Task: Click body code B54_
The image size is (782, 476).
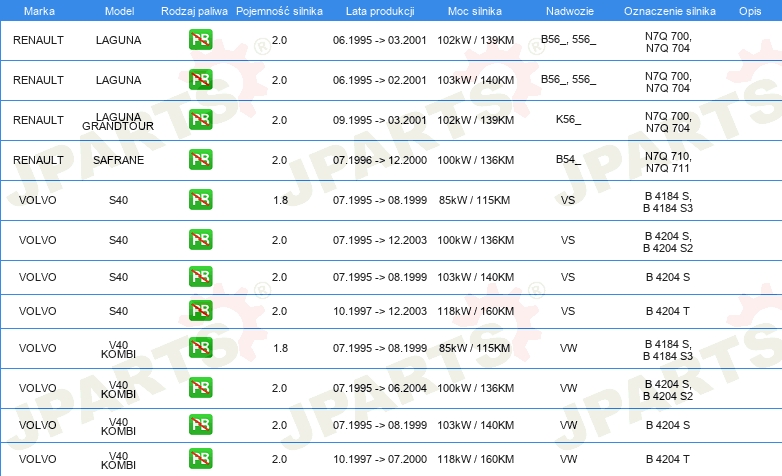Action: [568, 159]
